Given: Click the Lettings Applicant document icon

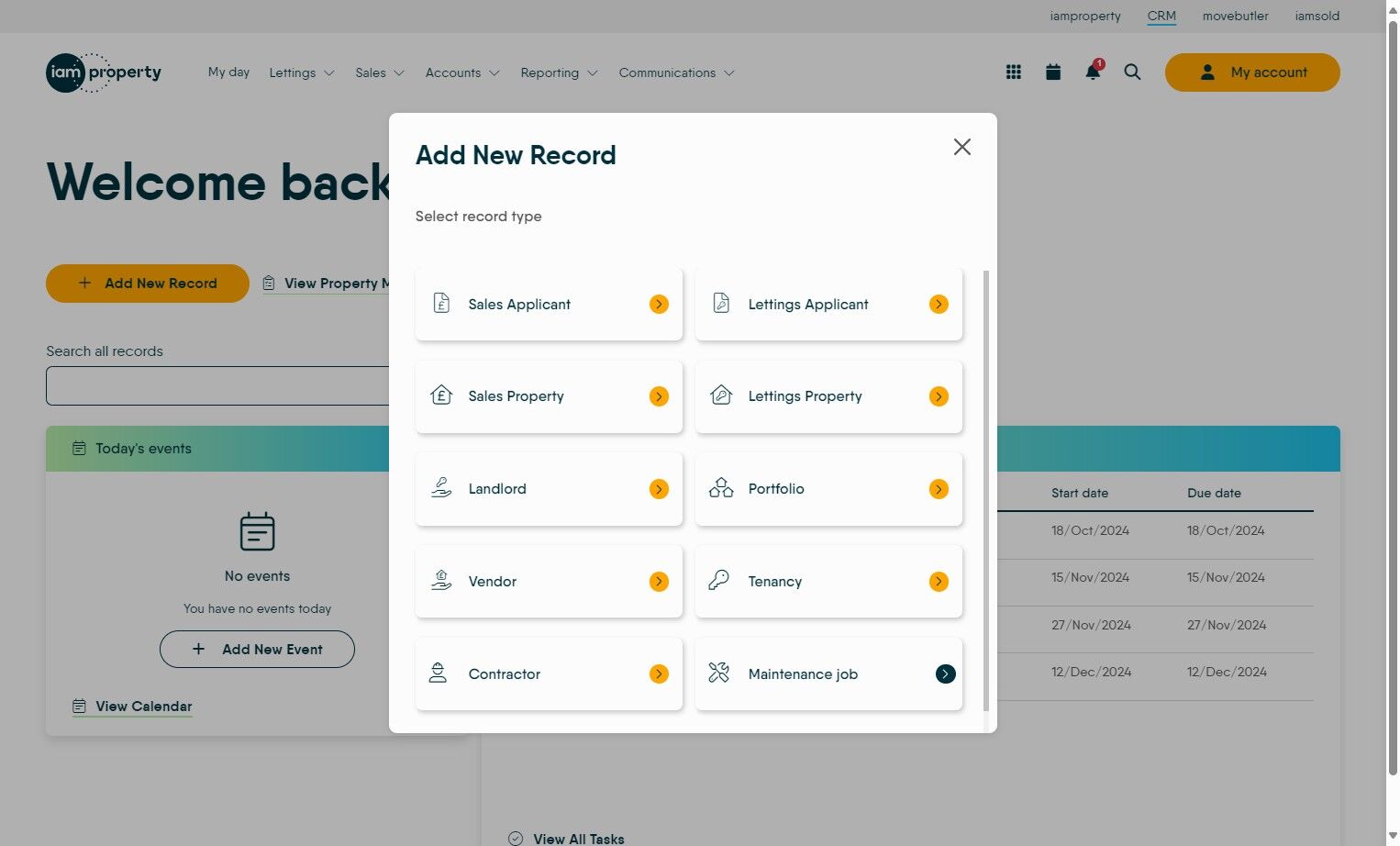Looking at the screenshot, I should (x=721, y=304).
